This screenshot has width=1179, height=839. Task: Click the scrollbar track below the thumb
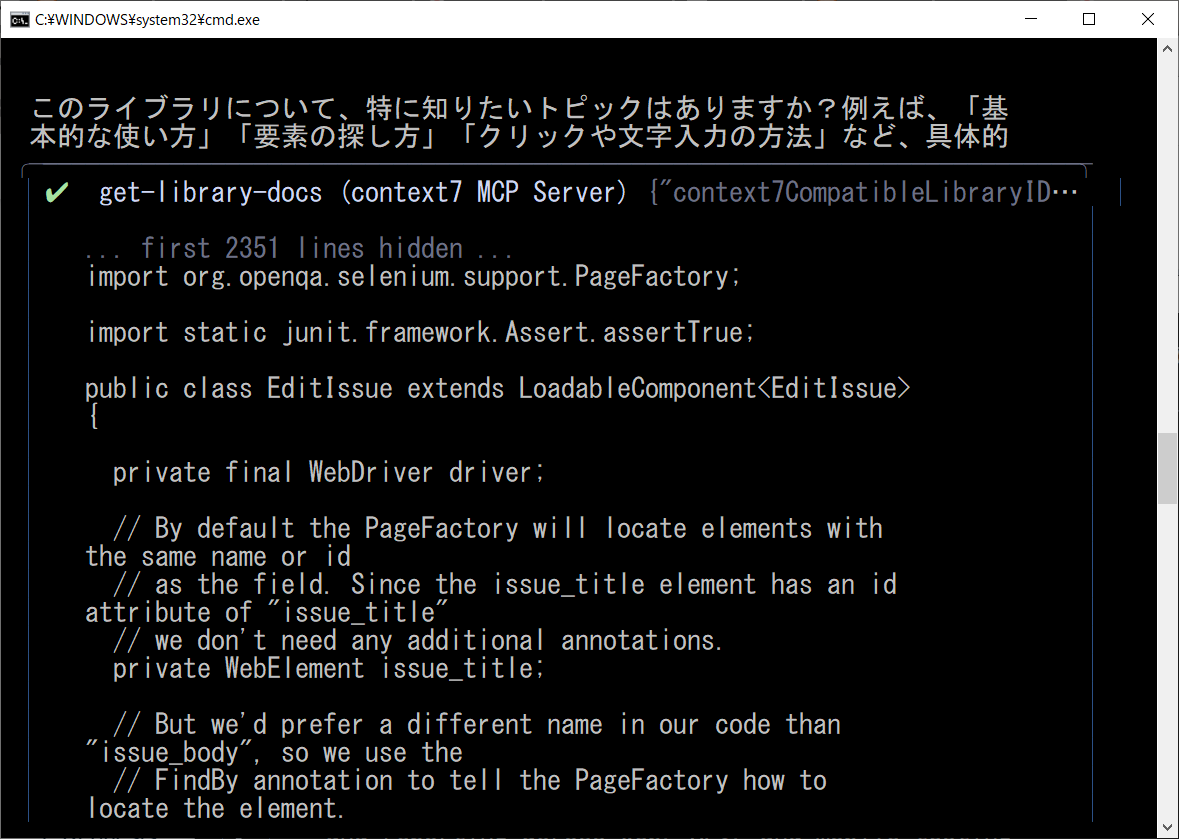tap(1168, 660)
